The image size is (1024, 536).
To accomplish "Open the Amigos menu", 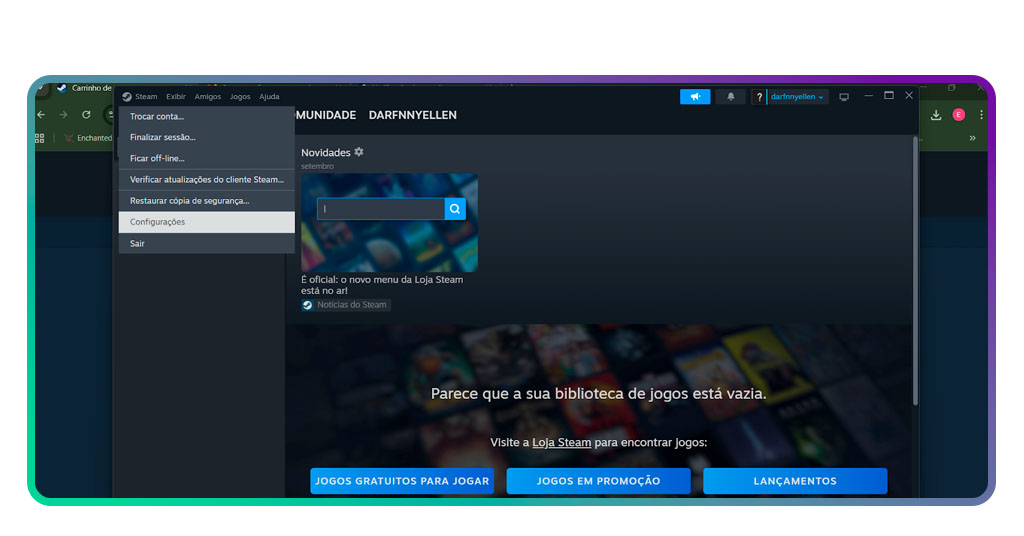I will pos(208,97).
